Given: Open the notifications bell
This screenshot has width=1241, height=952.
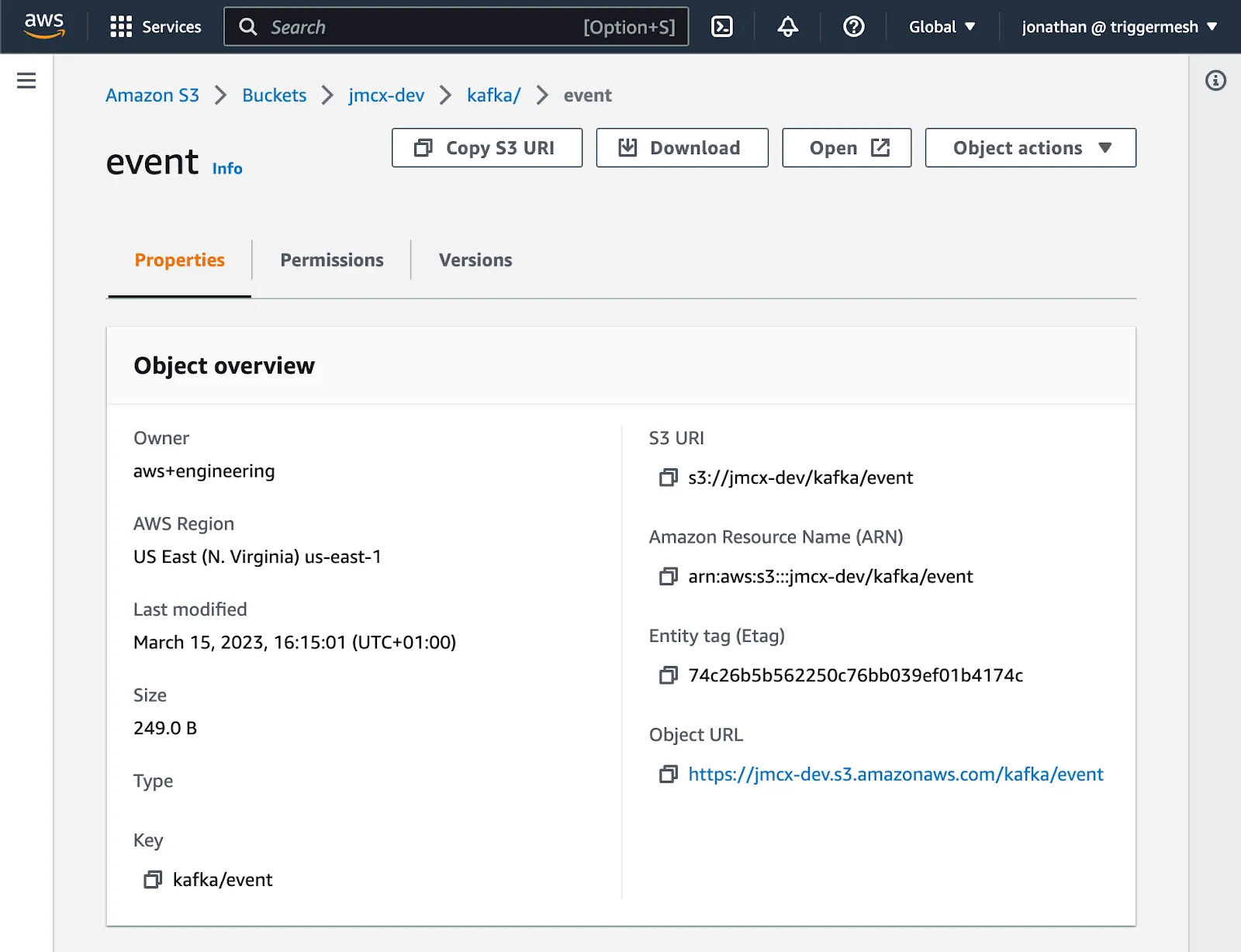Looking at the screenshot, I should (x=787, y=27).
